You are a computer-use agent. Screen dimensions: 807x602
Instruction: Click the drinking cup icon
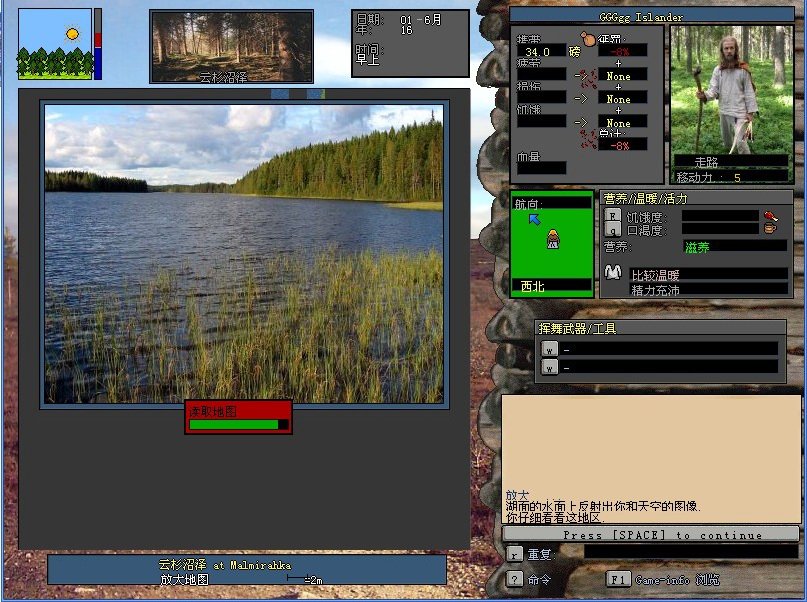tap(770, 228)
